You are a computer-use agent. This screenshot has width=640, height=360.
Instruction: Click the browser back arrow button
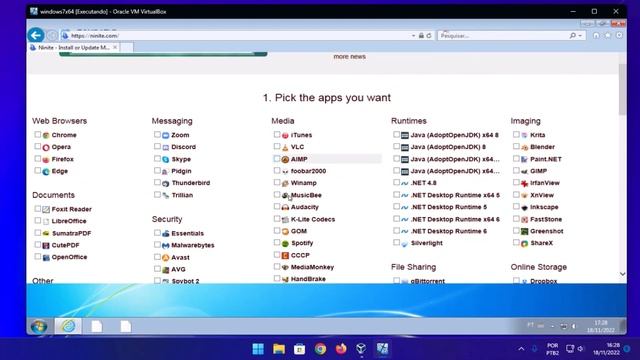point(36,35)
